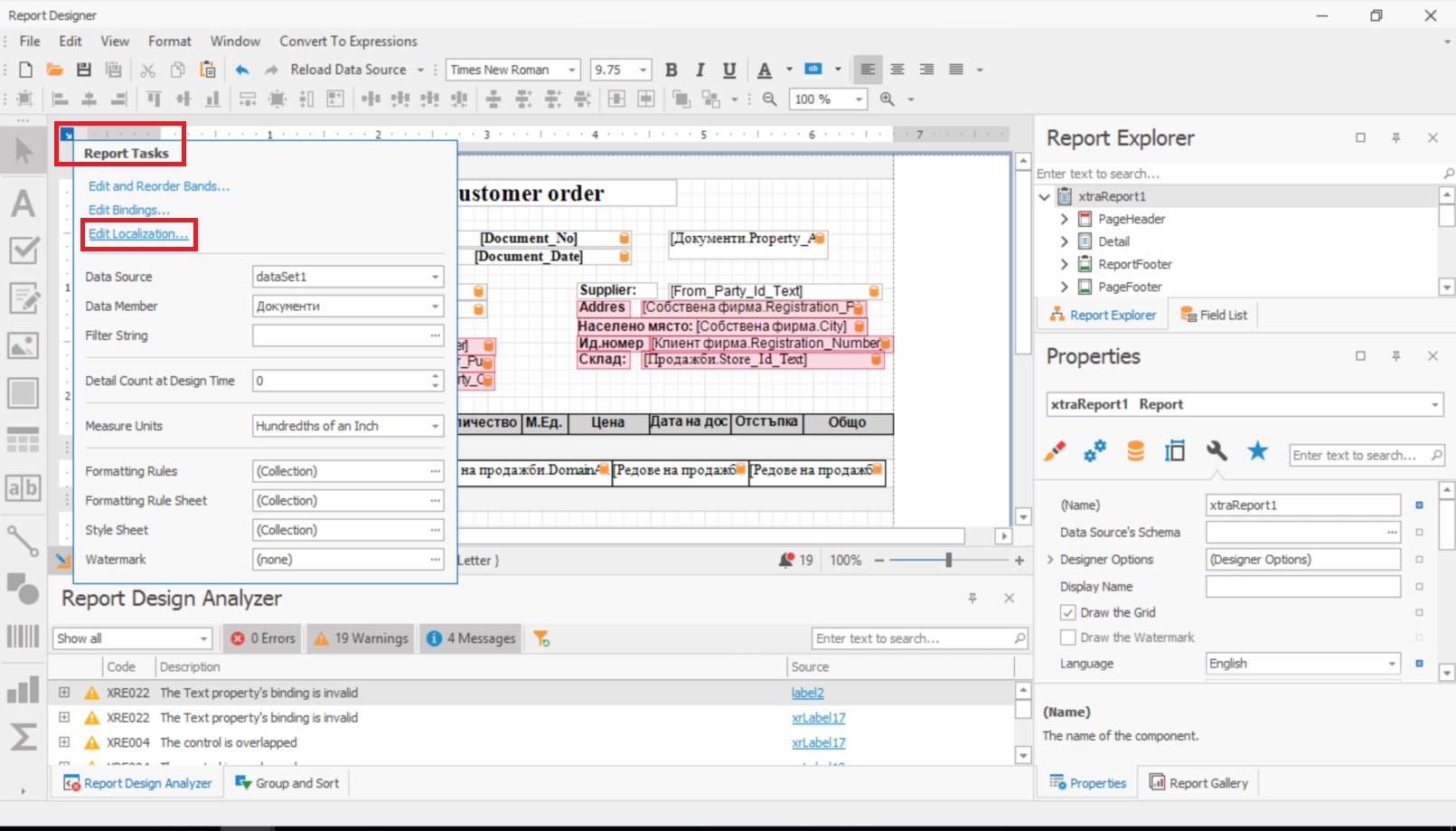Click the Undo arrow in toolbar
The image size is (1456, 831).
tap(241, 70)
